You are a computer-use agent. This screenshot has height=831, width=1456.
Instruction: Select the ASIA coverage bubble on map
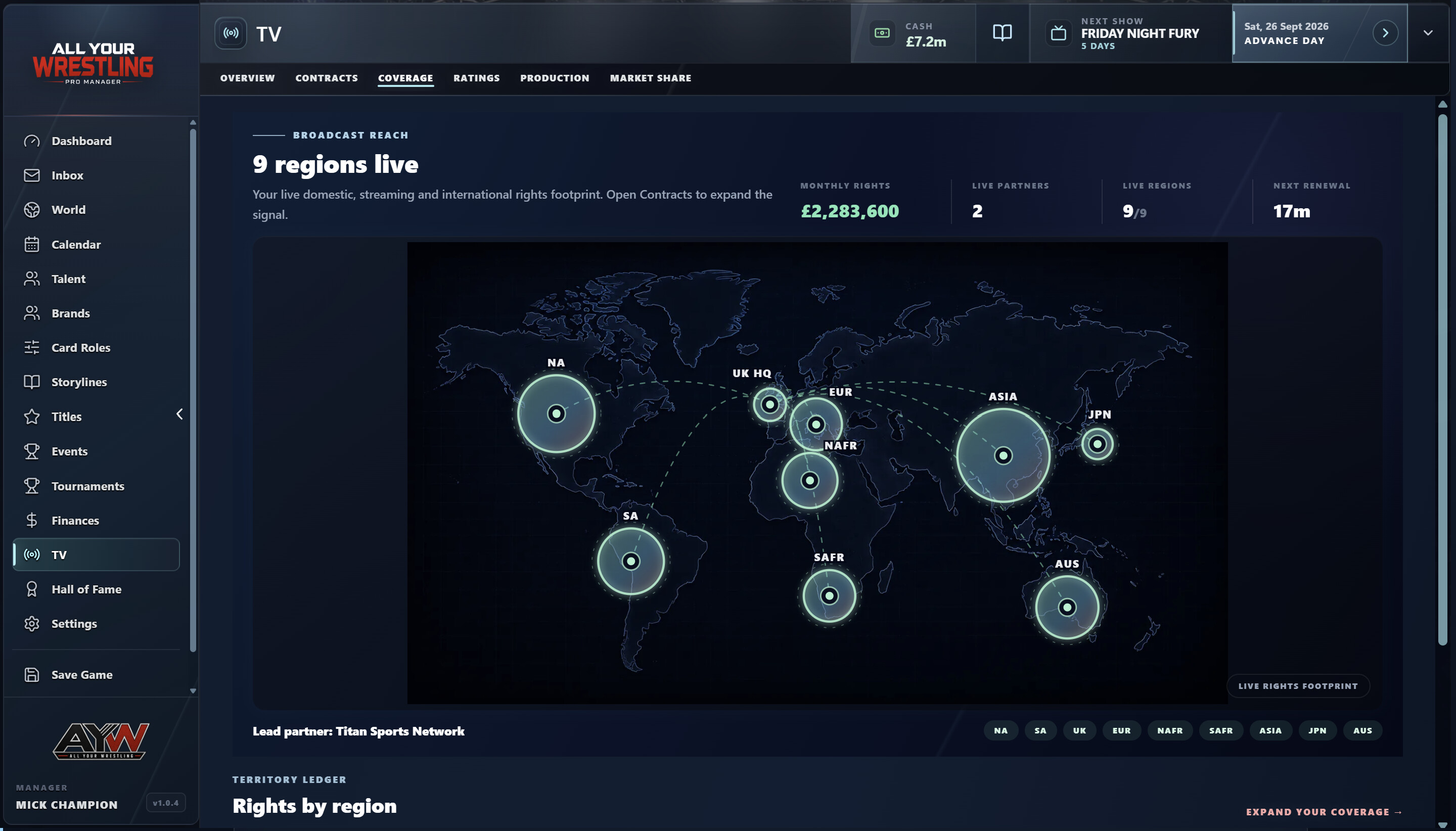point(1003,455)
